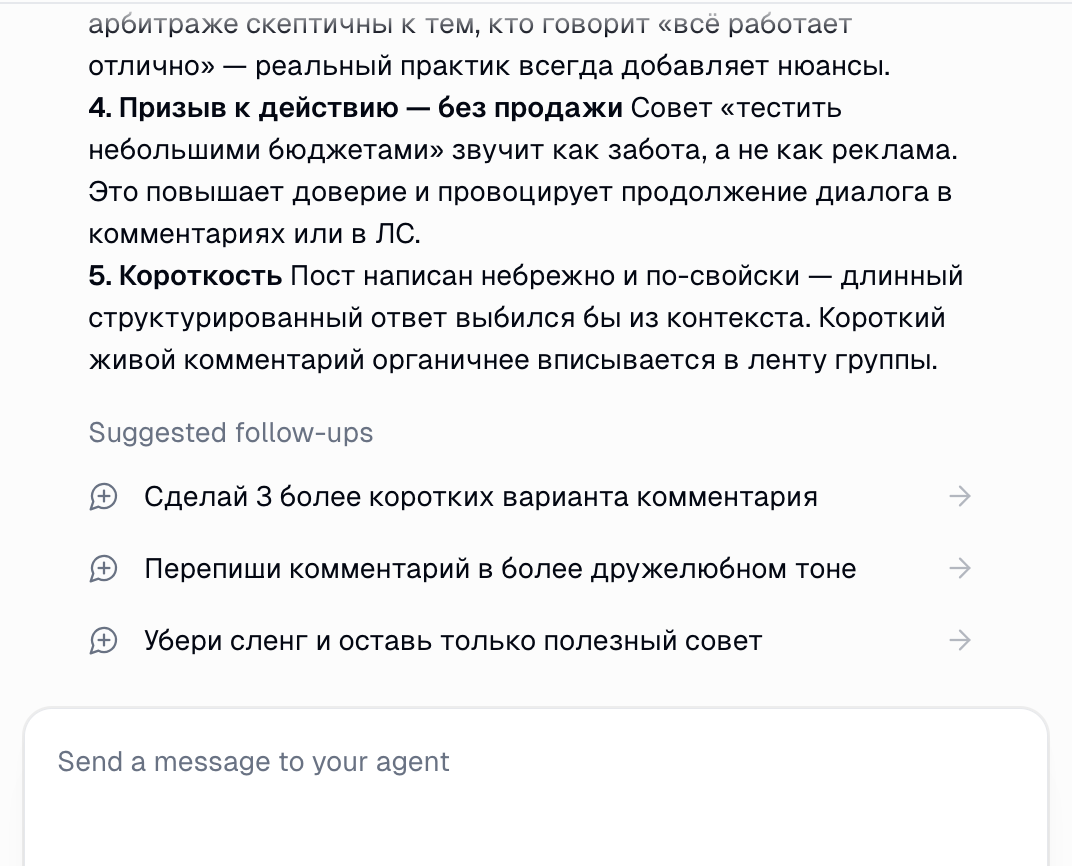1072x866 pixels.
Task: Click chat-plus icon beside "Сделай 3 более коротких"
Action: (104, 497)
